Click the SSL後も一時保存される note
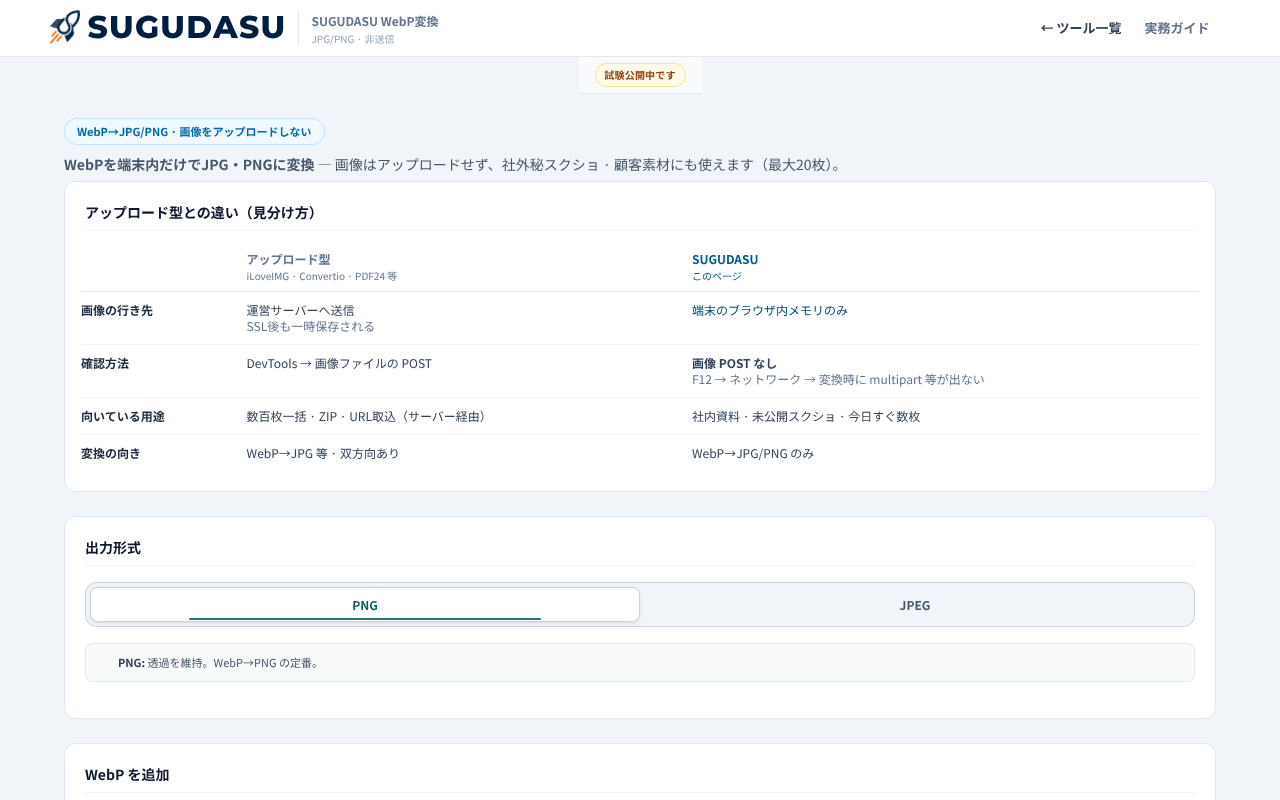The width and height of the screenshot is (1280, 800). pos(311,326)
